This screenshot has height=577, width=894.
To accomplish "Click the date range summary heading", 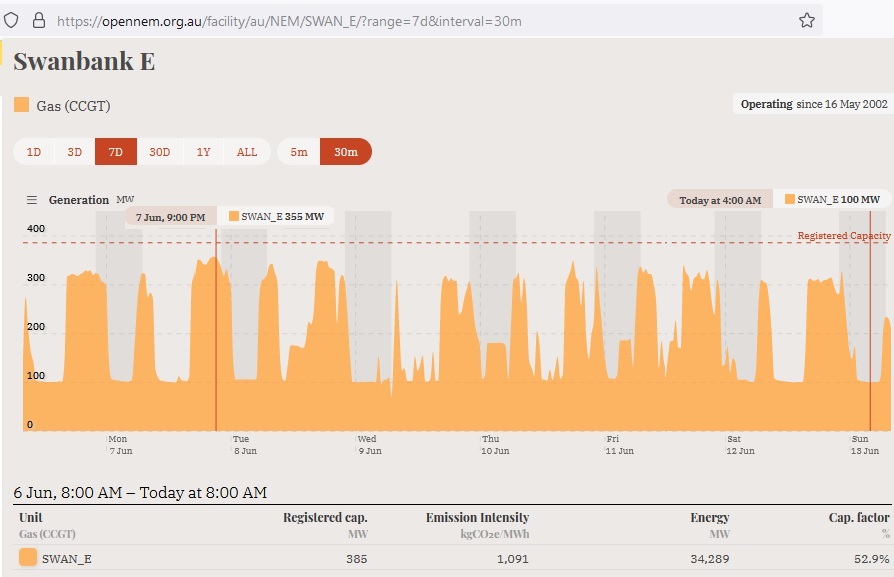I will (x=140, y=493).
